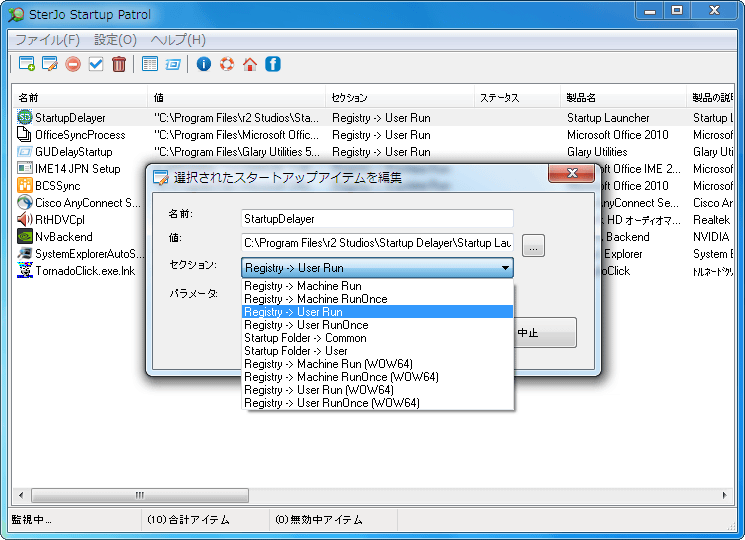This screenshot has height=540, width=745.
Task: Click the home page toolbar icon
Action: [250, 64]
